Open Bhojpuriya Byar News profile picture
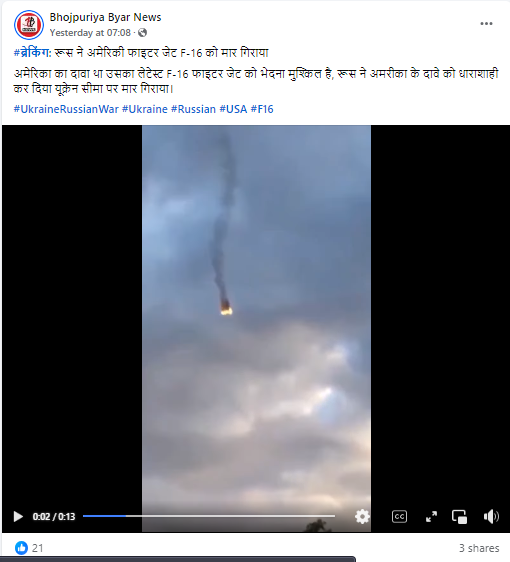Viewport: 510px width, 562px height. tap(29, 25)
